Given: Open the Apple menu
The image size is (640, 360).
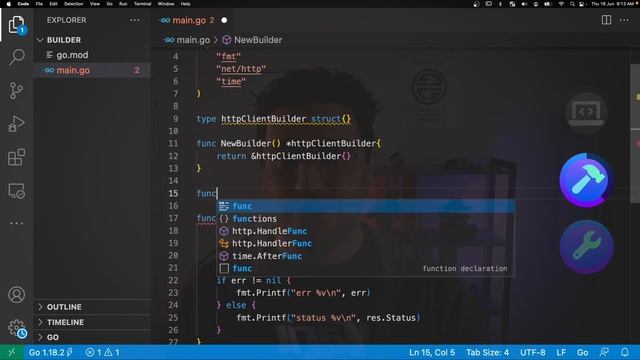Looking at the screenshot, I should (x=9, y=4).
